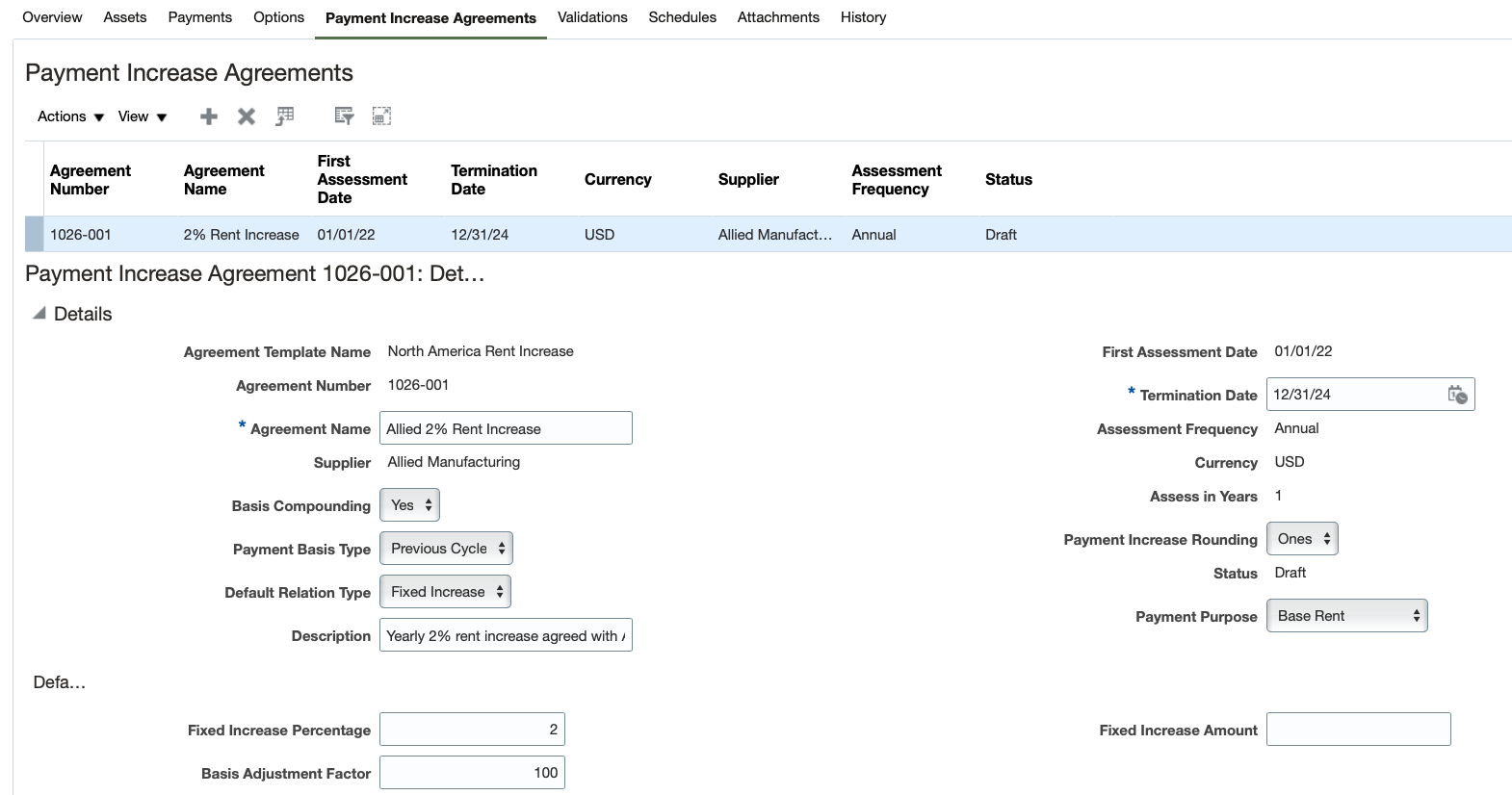Click the add agreement plus icon
Image resolution: width=1512 pixels, height=795 pixels.
[208, 116]
